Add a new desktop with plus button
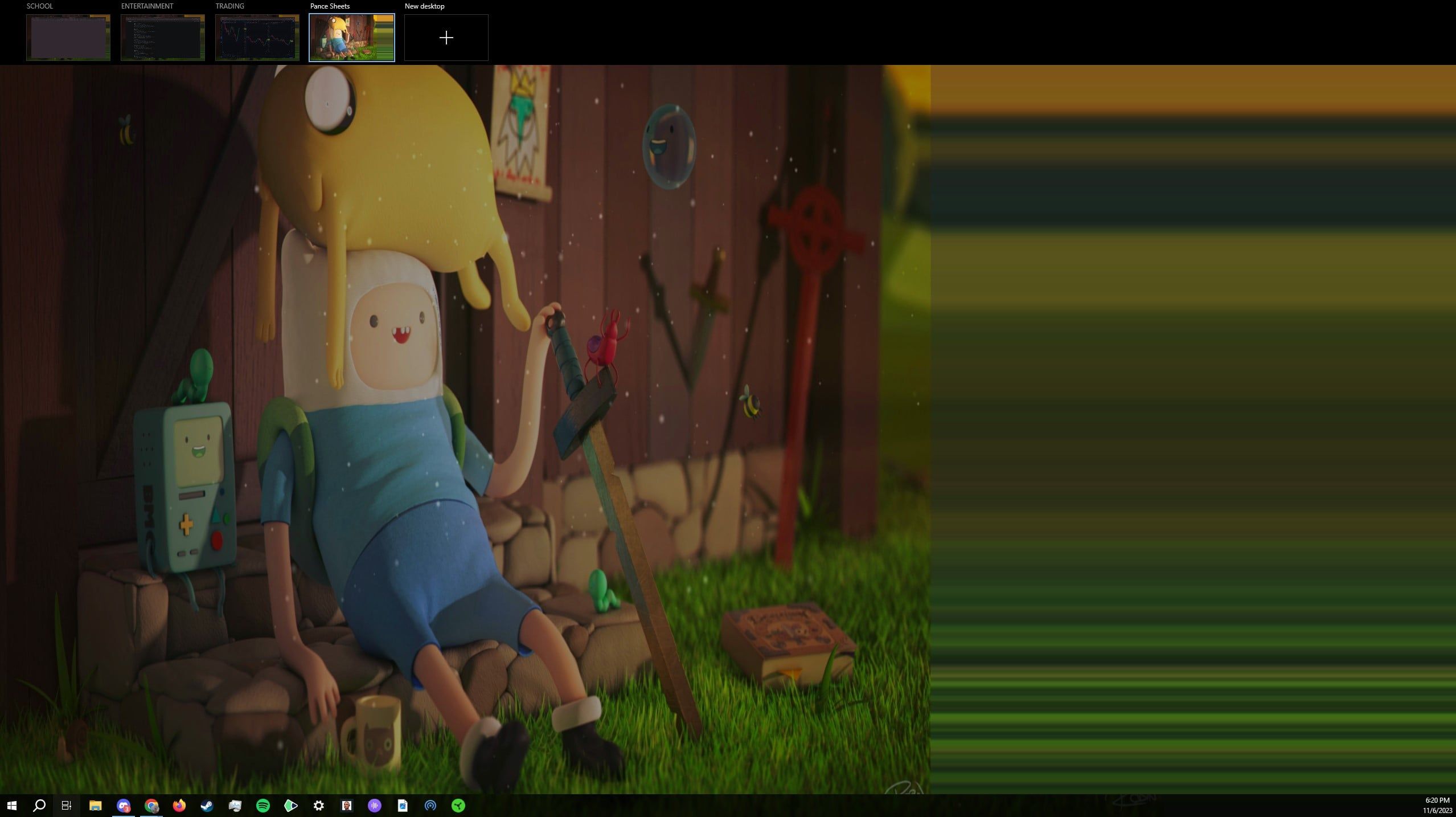The height and width of the screenshot is (817, 1456). 446,38
